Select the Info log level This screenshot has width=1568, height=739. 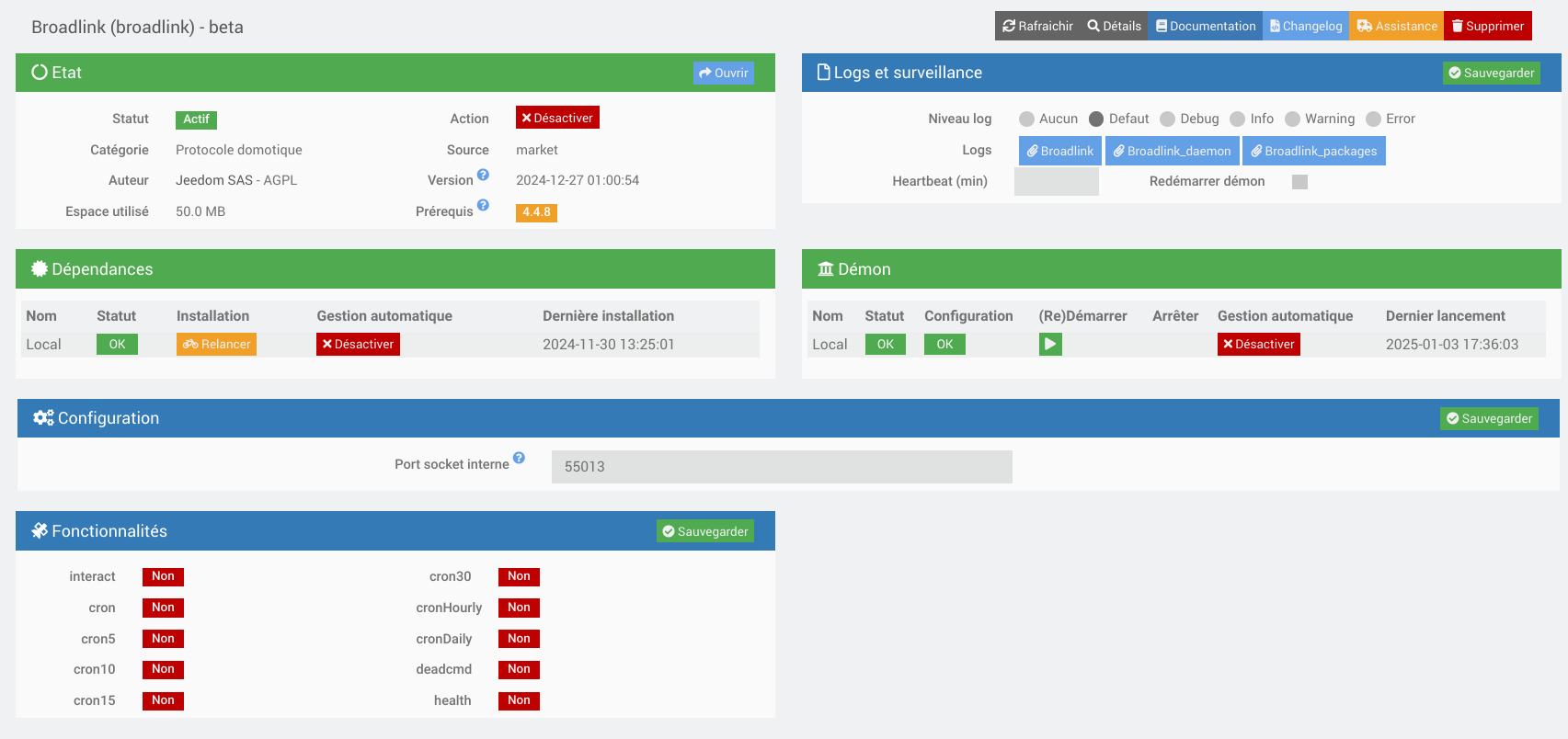tap(1238, 119)
